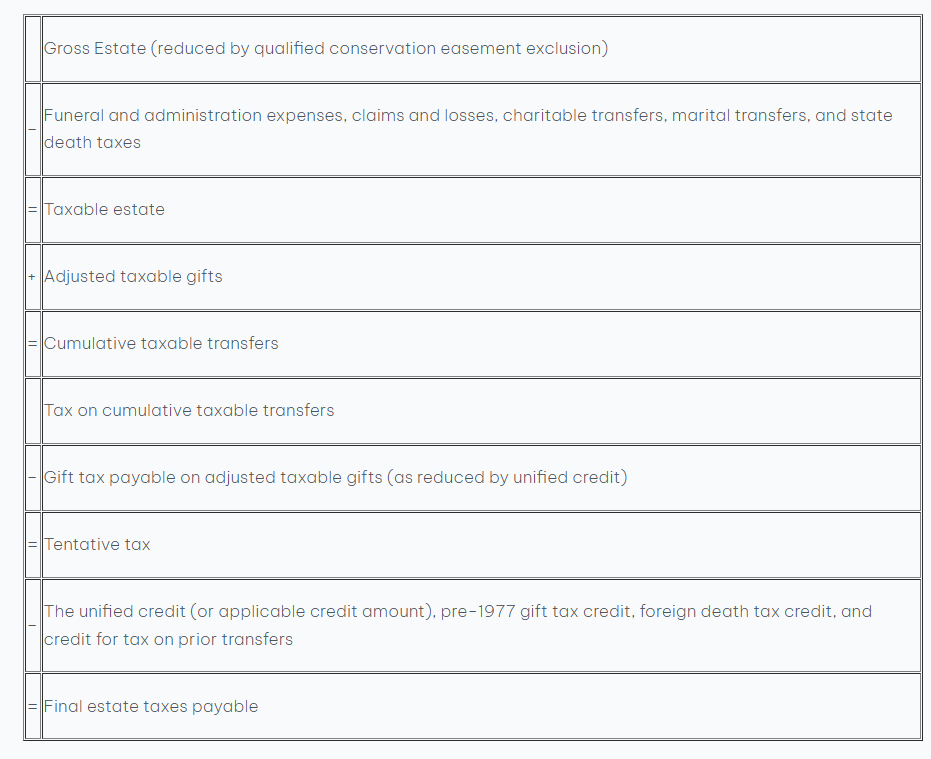Select the Tentative tax cell text
Image resolution: width=931 pixels, height=759 pixels.
97,545
